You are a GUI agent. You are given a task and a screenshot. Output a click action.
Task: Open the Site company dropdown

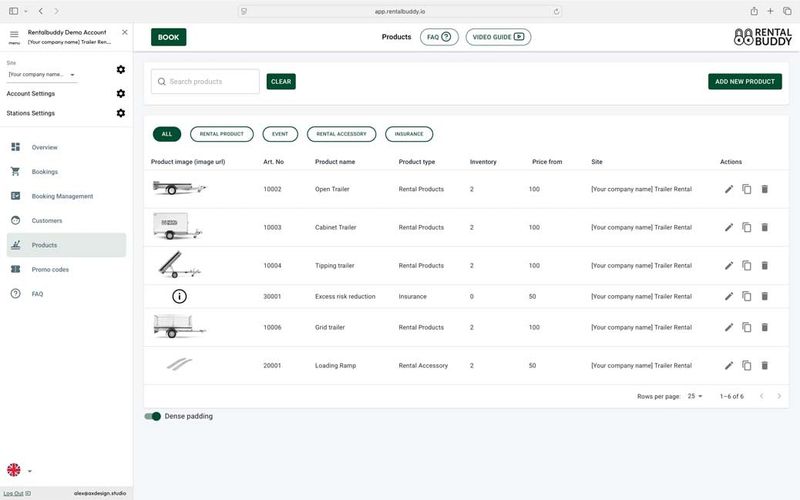42,74
